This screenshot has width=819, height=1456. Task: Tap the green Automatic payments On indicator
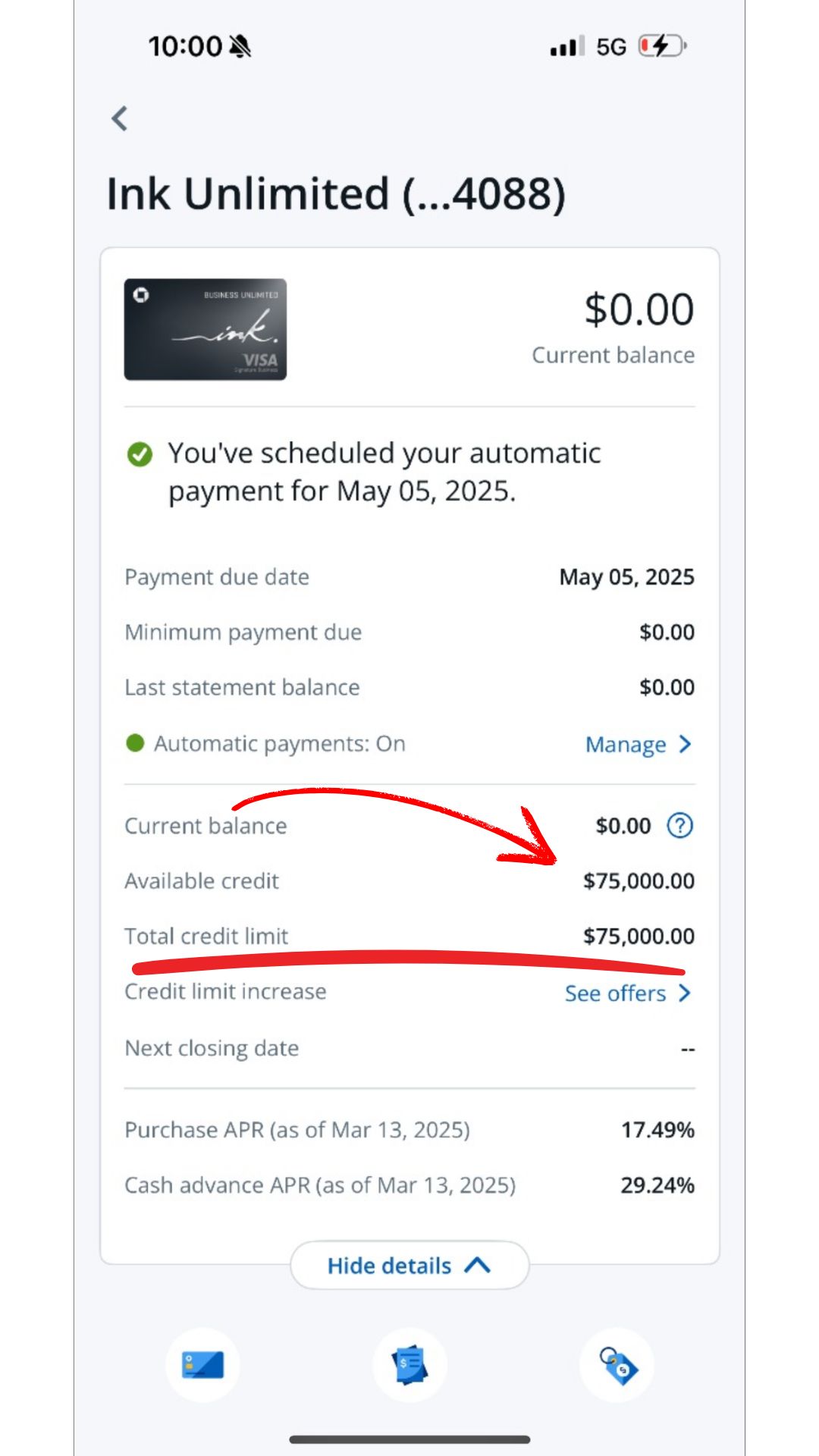click(135, 743)
